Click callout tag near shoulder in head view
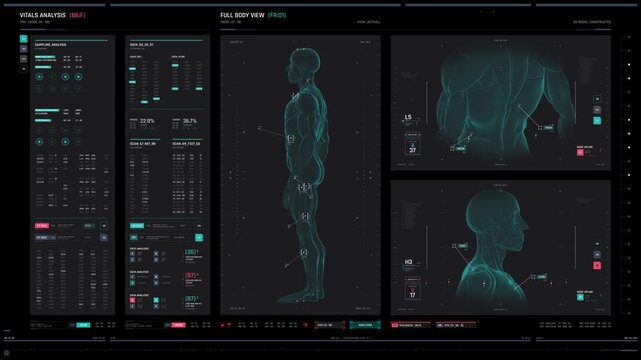641x360 pixels. click(542, 277)
